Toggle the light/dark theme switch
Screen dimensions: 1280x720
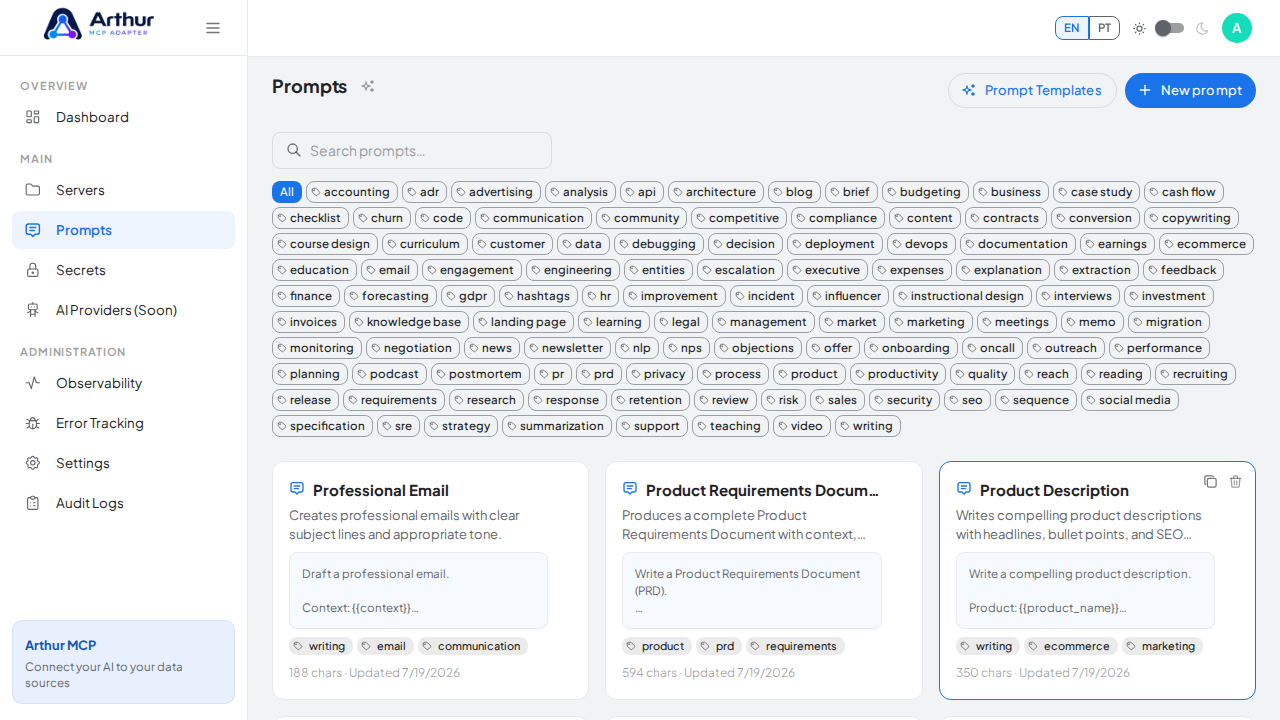click(1169, 28)
